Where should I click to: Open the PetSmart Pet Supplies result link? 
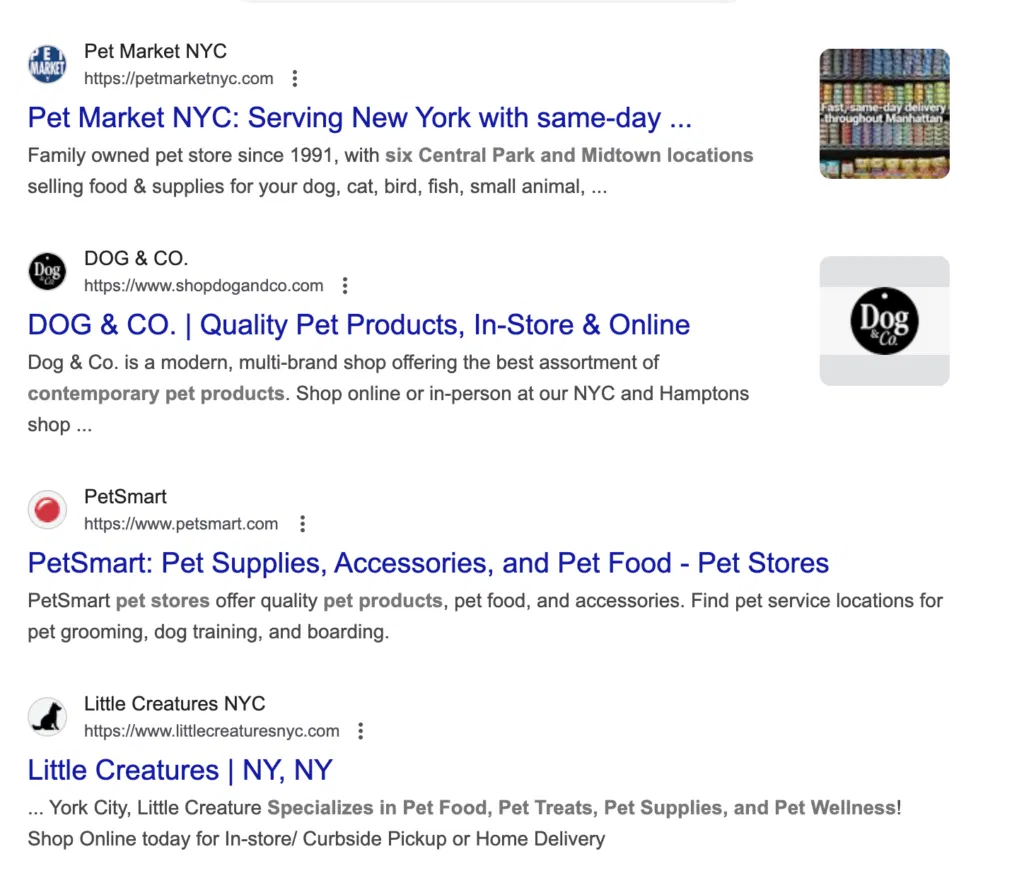(x=428, y=563)
